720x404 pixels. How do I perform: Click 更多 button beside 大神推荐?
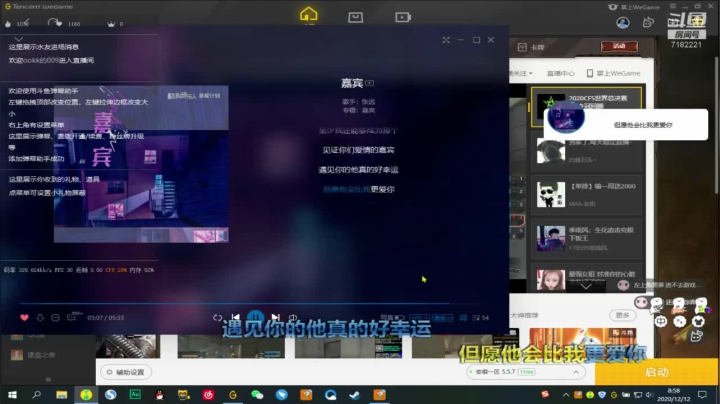tap(622, 315)
